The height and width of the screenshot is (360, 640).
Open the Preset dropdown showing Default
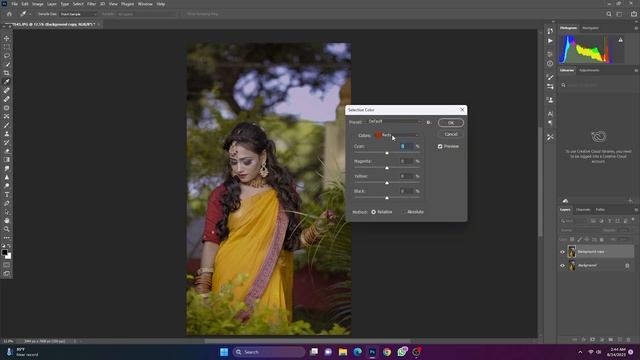click(394, 122)
